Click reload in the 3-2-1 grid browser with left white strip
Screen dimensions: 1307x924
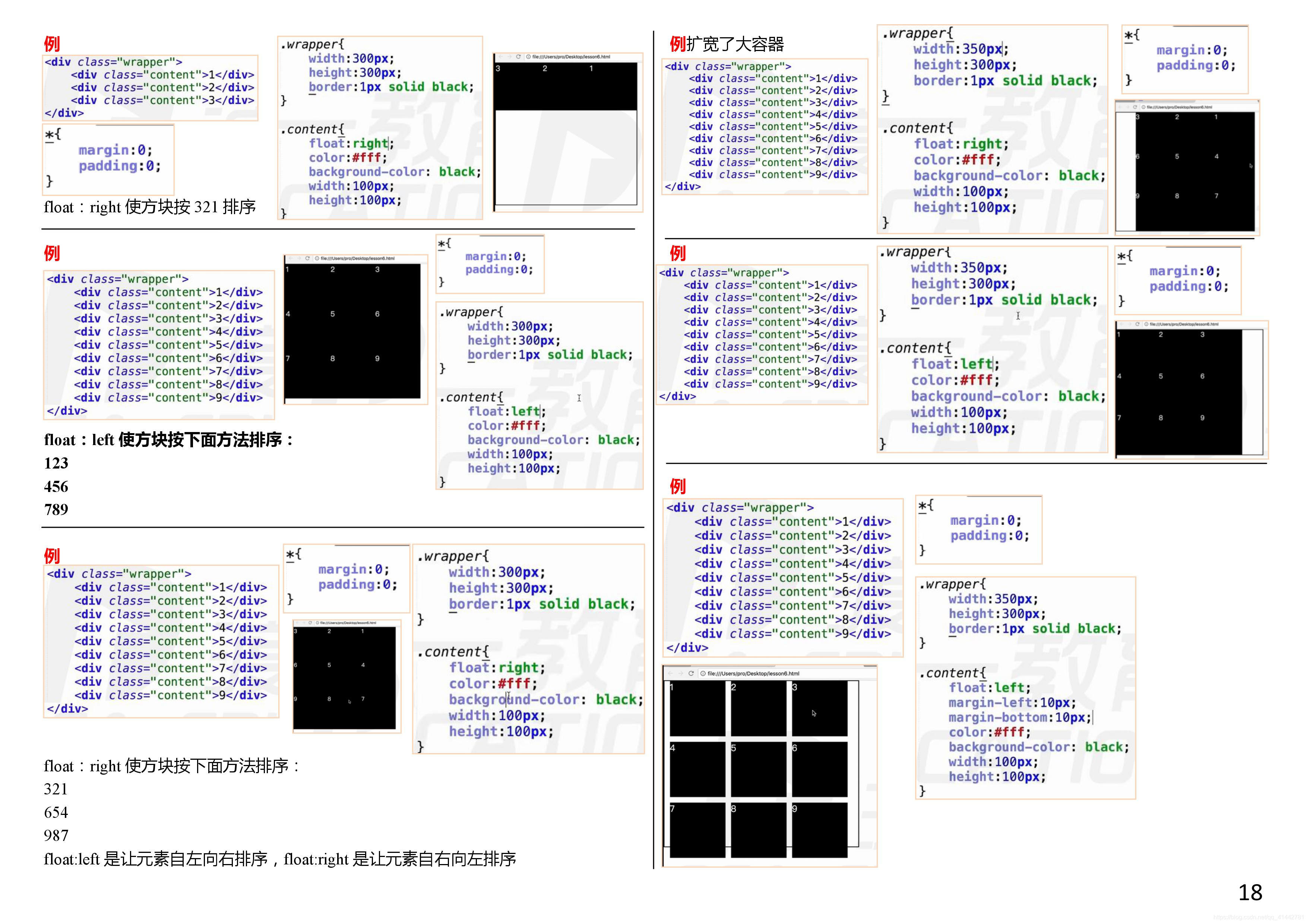coord(1134,107)
